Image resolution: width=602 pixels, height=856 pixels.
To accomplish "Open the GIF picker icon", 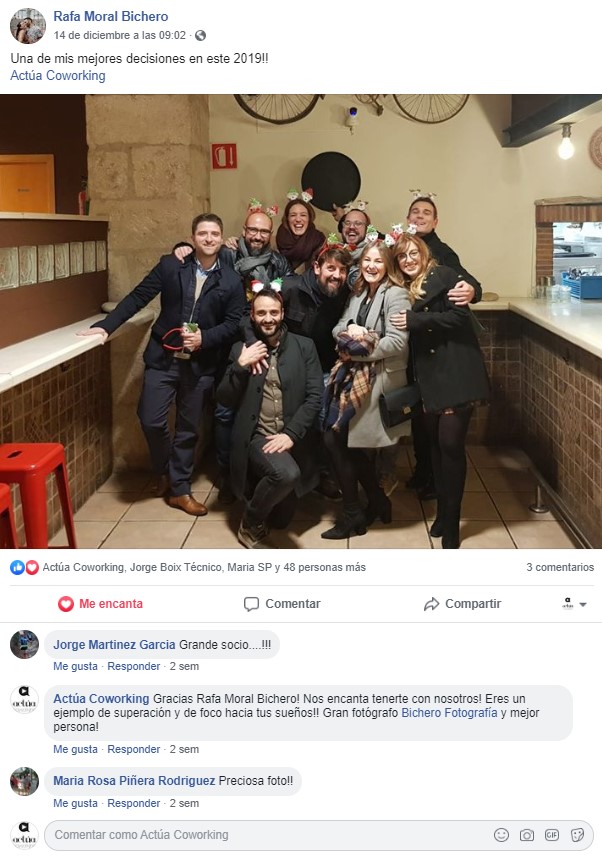I will (x=552, y=835).
